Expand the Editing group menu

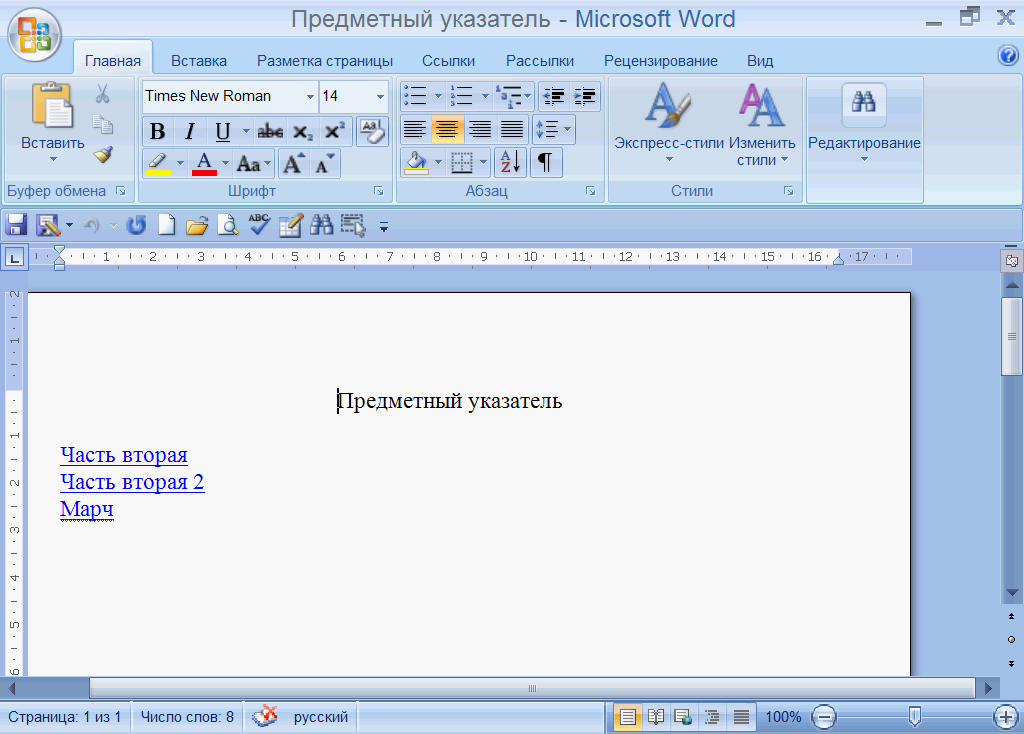point(864,124)
